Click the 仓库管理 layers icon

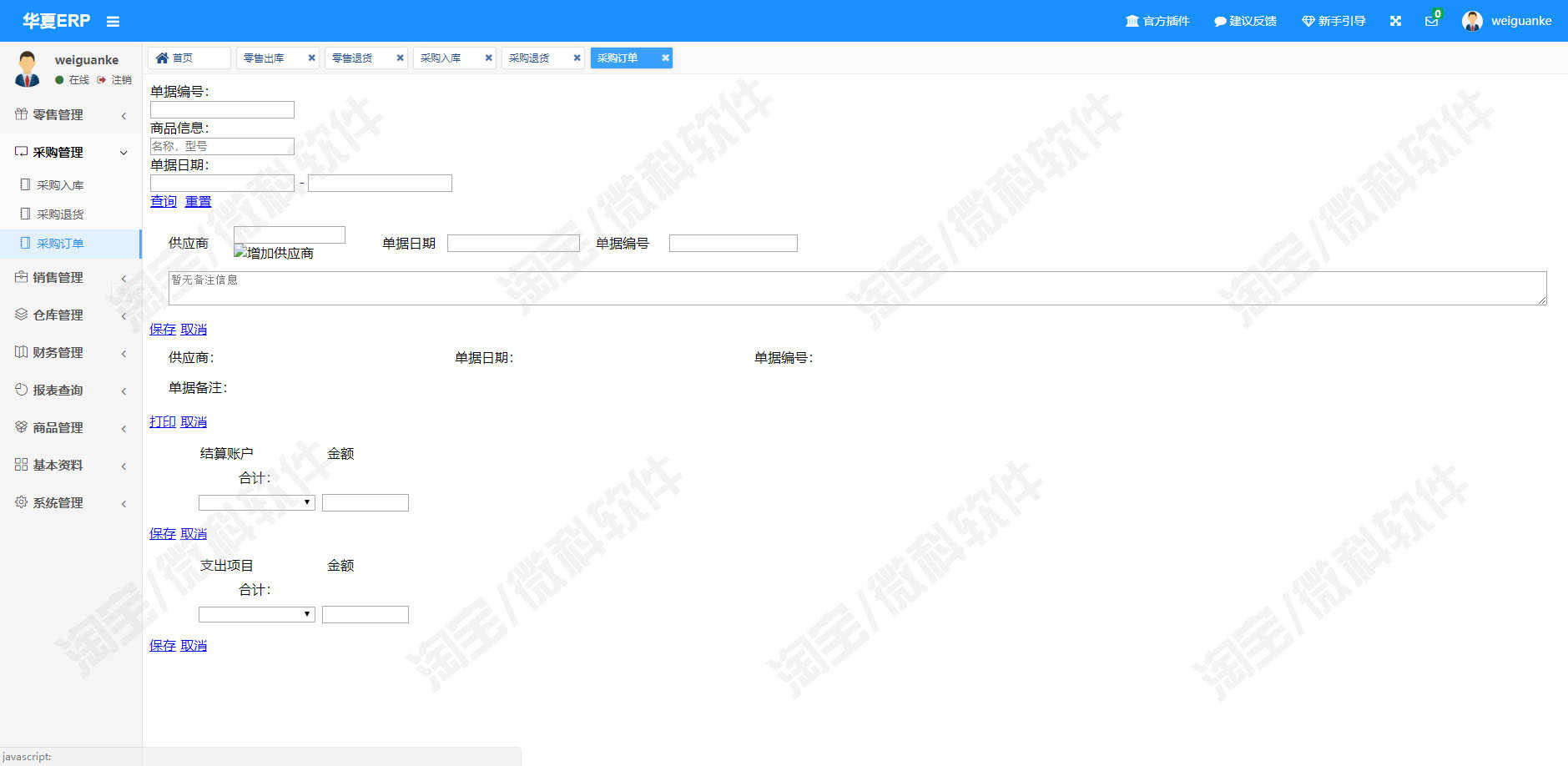21,315
